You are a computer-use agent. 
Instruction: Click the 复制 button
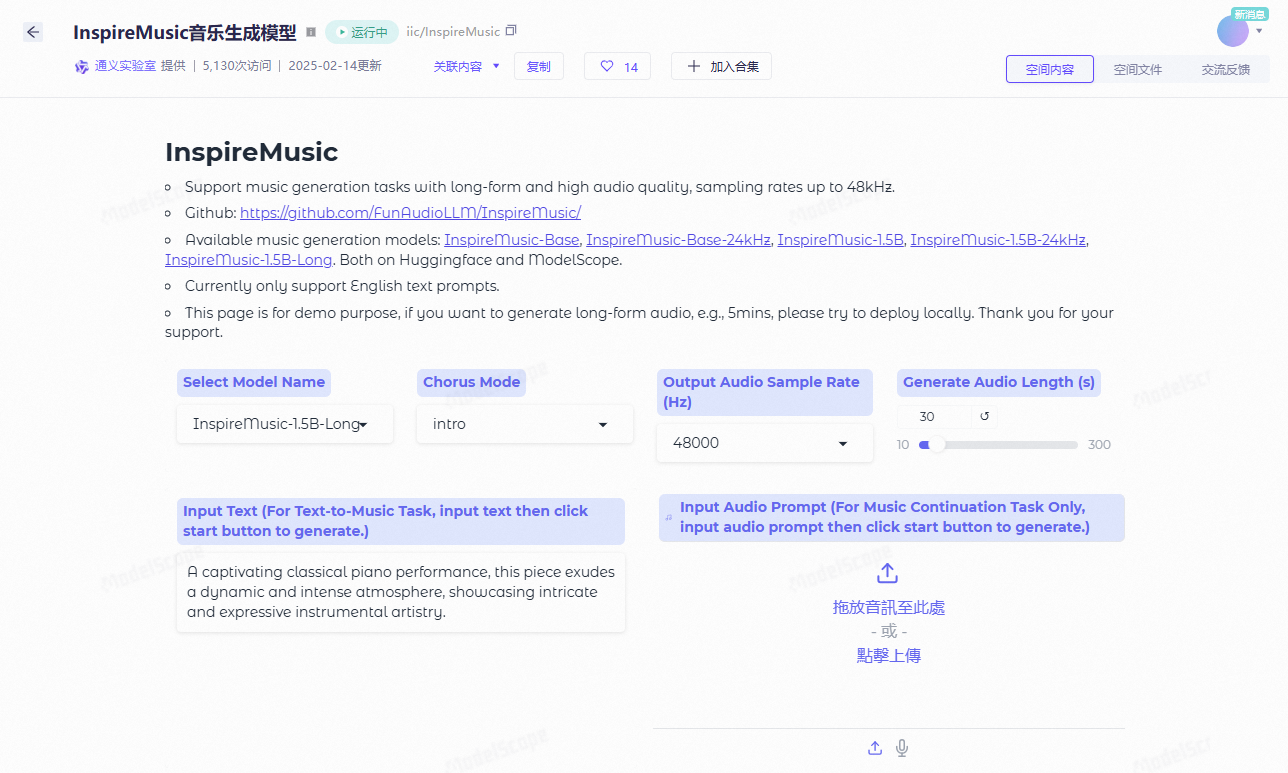(x=539, y=67)
